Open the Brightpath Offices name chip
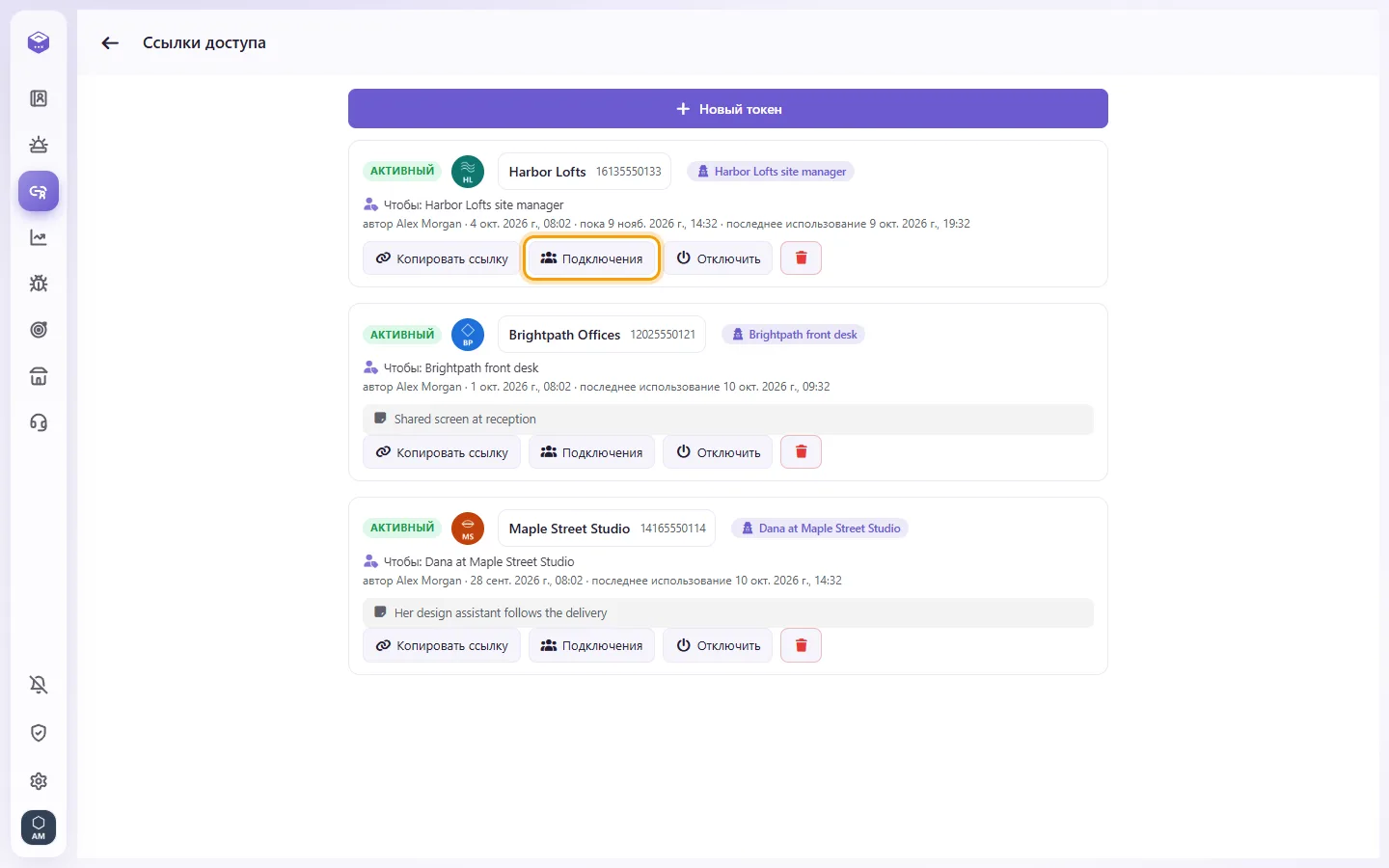This screenshot has height=868, width=1389. click(602, 335)
